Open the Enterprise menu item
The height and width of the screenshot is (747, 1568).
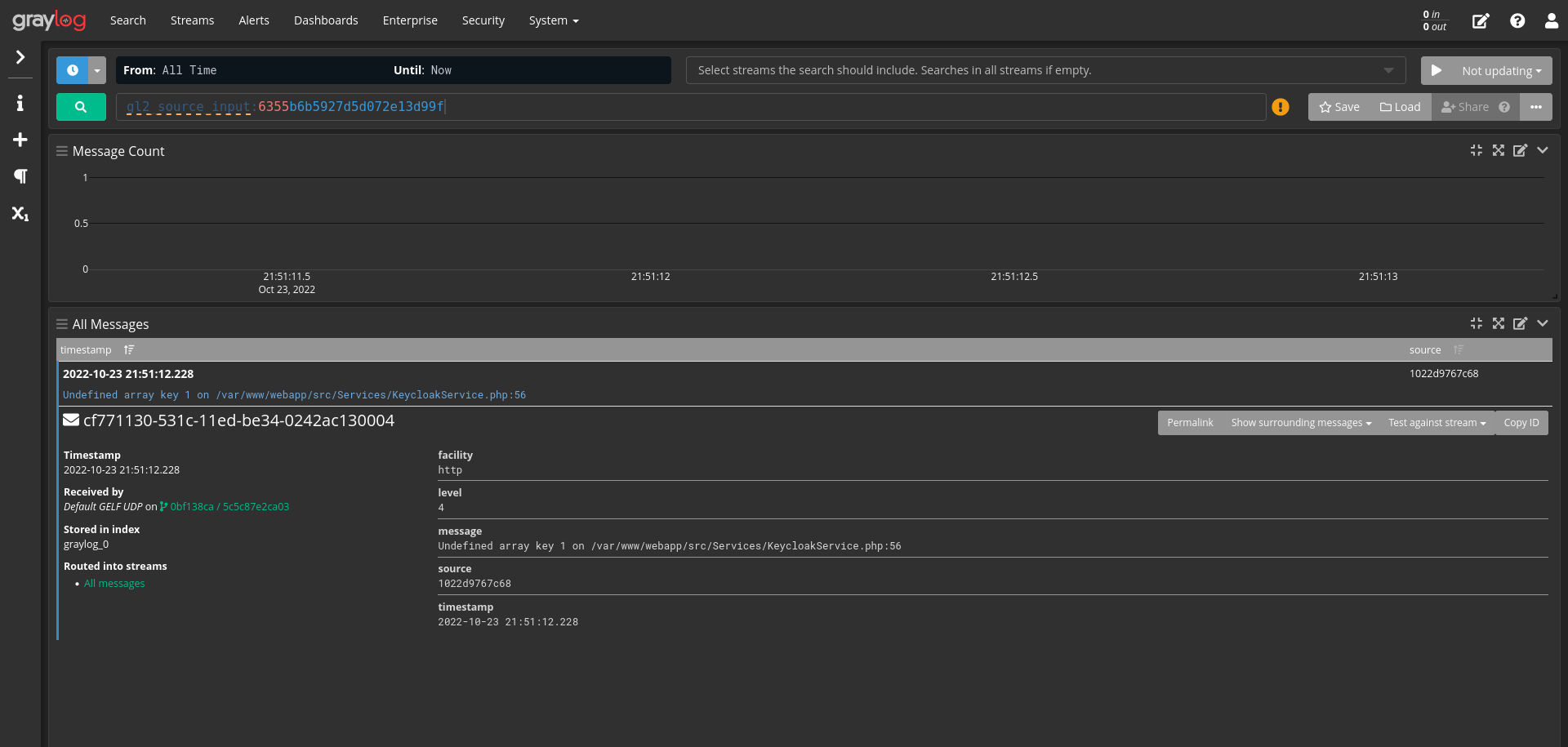[x=410, y=20]
